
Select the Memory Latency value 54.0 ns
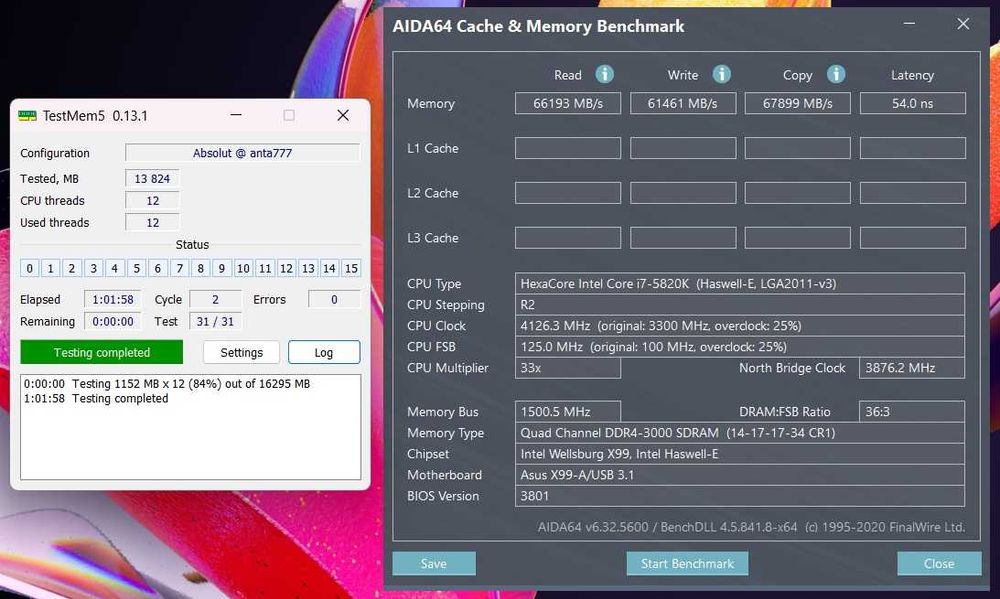point(913,103)
